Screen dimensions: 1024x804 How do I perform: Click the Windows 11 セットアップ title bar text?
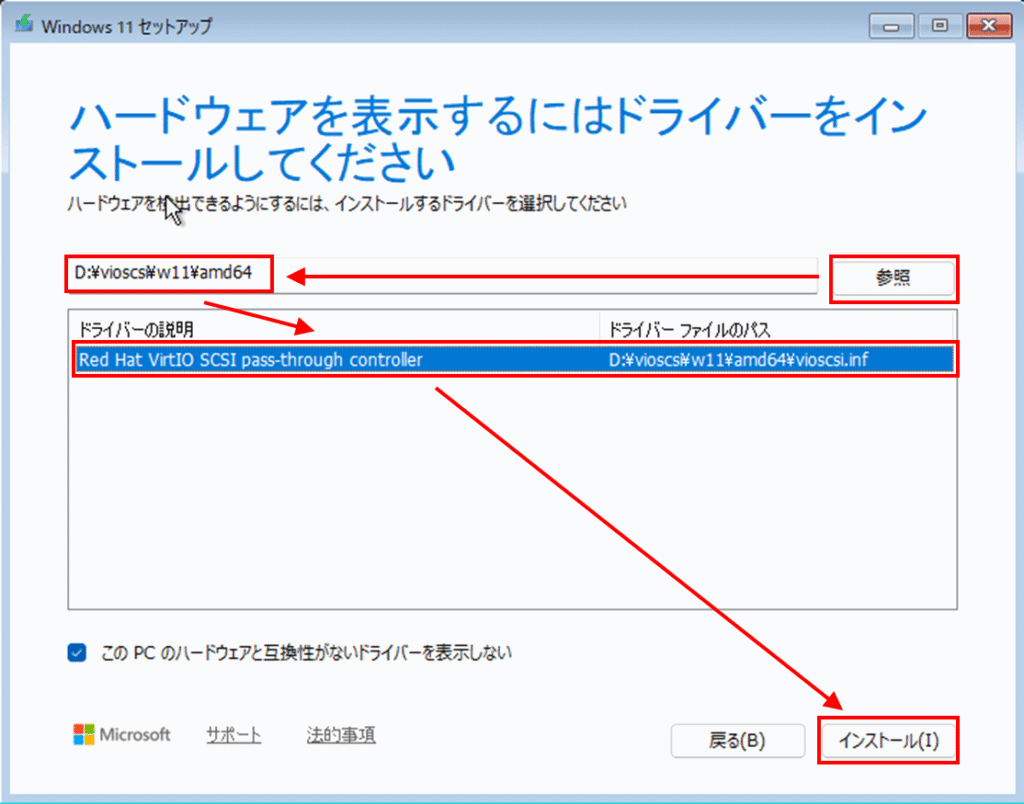pos(126,26)
